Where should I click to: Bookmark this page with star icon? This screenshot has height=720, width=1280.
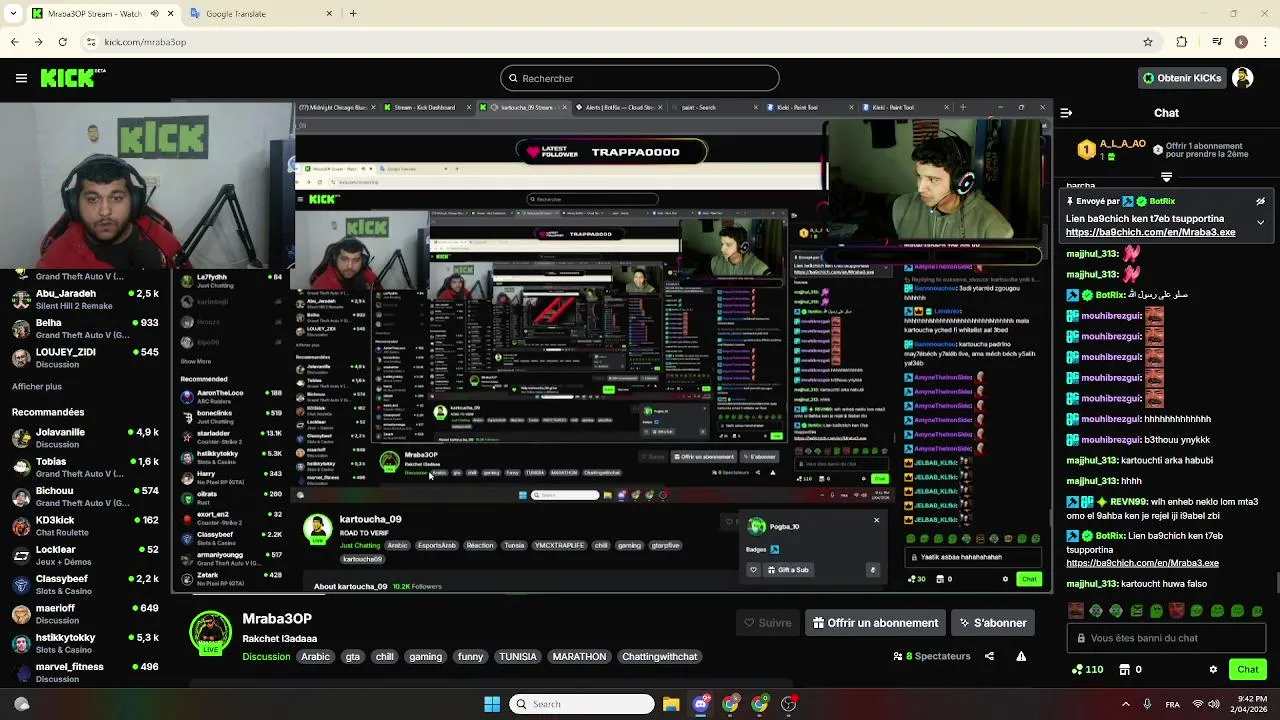coord(1148,42)
